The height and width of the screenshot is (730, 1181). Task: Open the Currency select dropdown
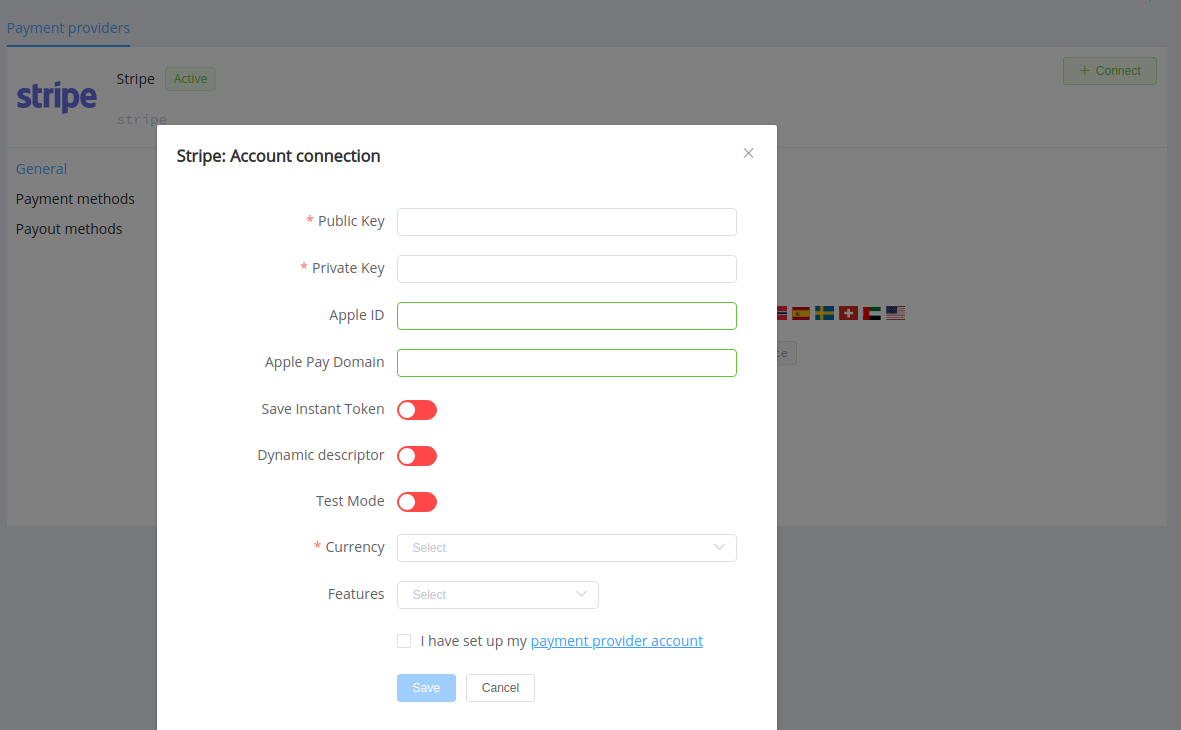click(x=566, y=548)
